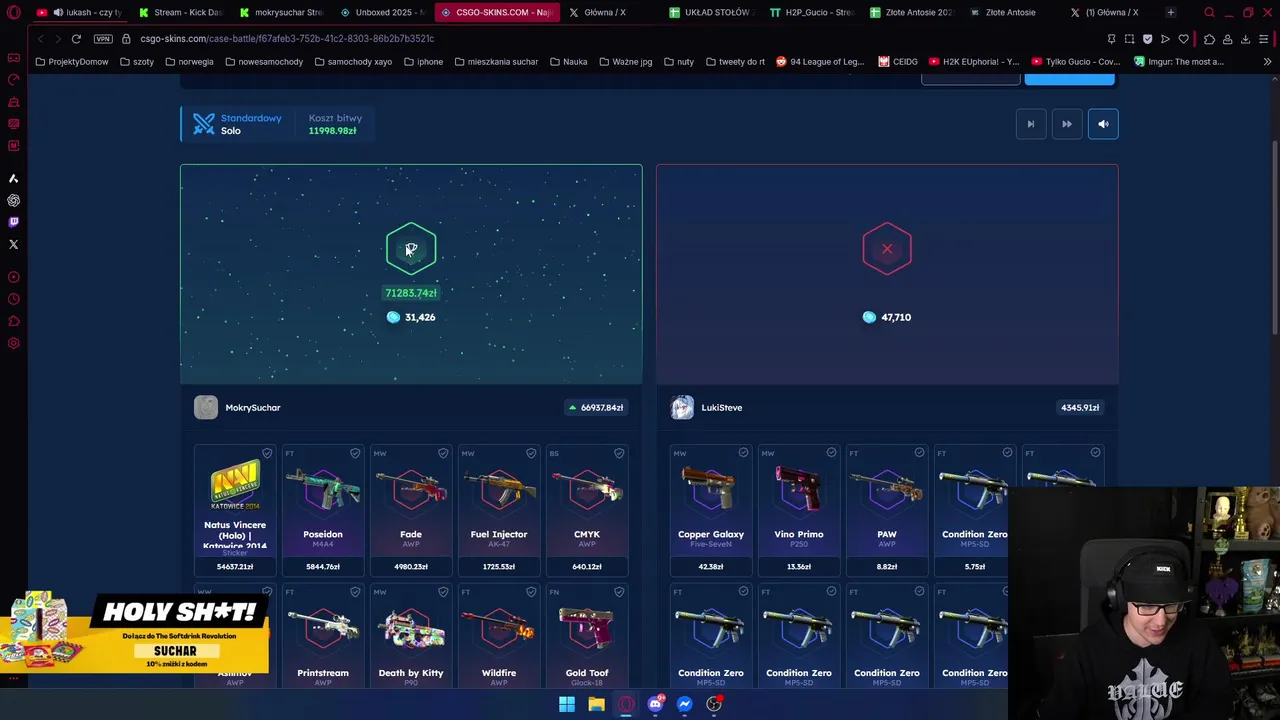Open the CEIDG bookmark
1280x720 pixels.
click(x=898, y=62)
